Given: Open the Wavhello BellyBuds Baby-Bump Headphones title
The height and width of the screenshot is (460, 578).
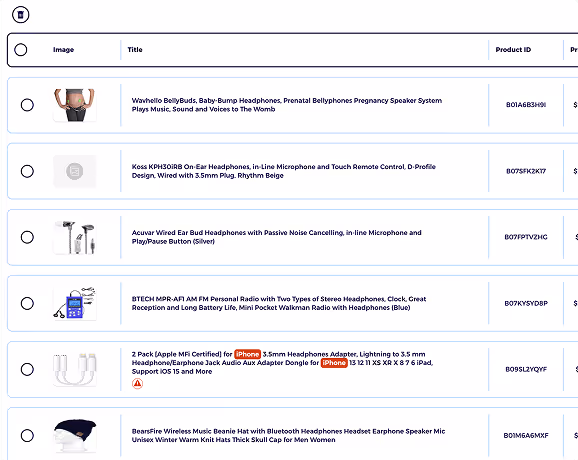Looking at the screenshot, I should tap(287, 105).
